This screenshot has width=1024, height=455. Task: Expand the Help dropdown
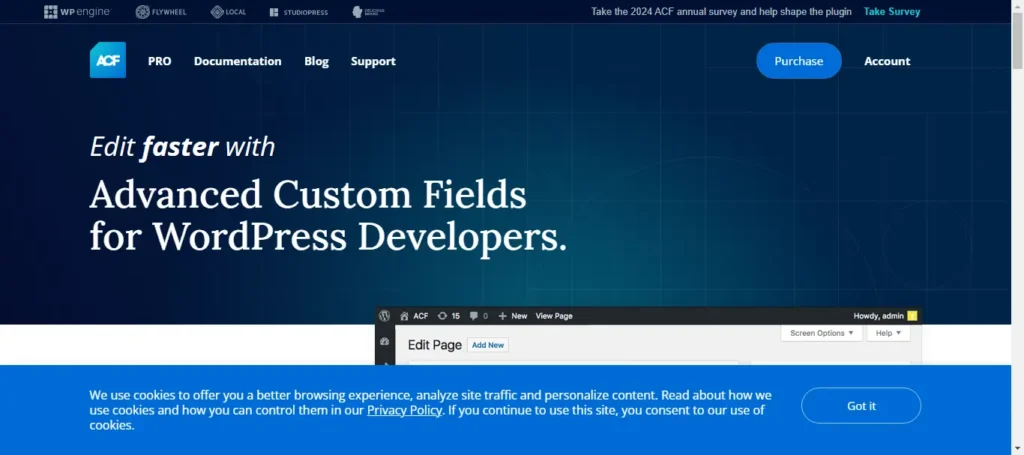(888, 333)
